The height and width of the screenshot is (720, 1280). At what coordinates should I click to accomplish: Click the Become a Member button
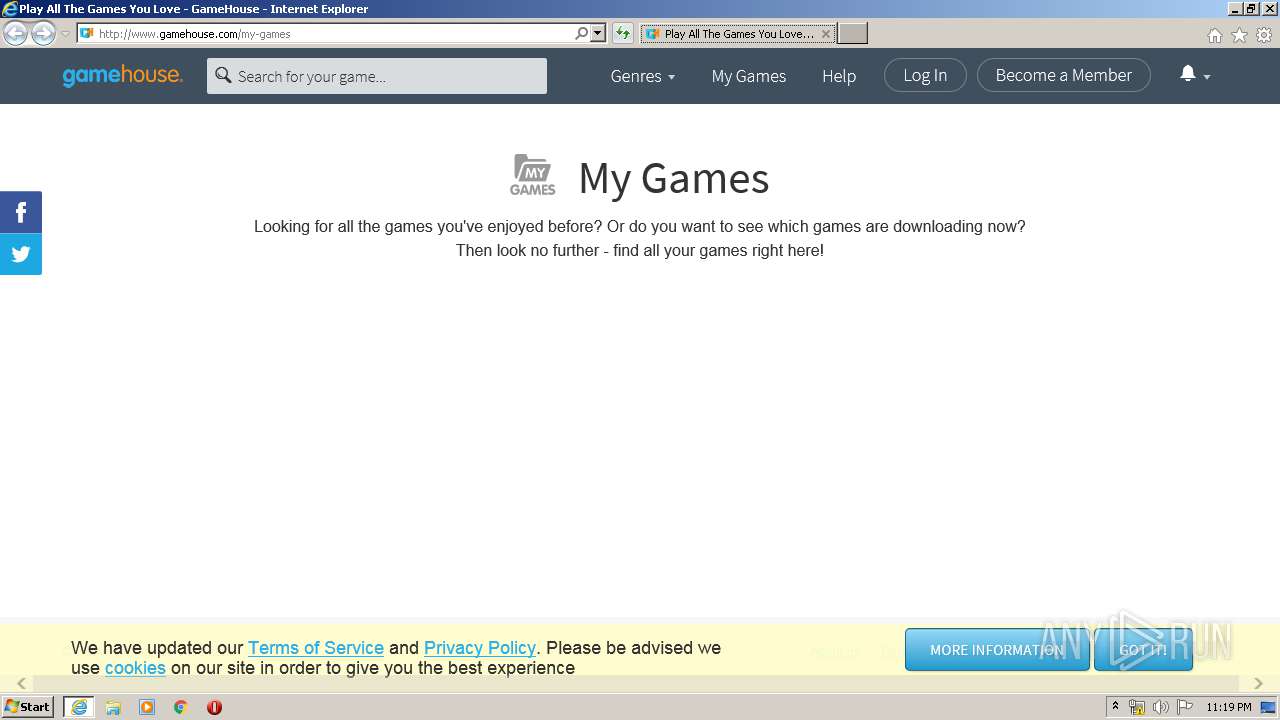pos(1064,75)
